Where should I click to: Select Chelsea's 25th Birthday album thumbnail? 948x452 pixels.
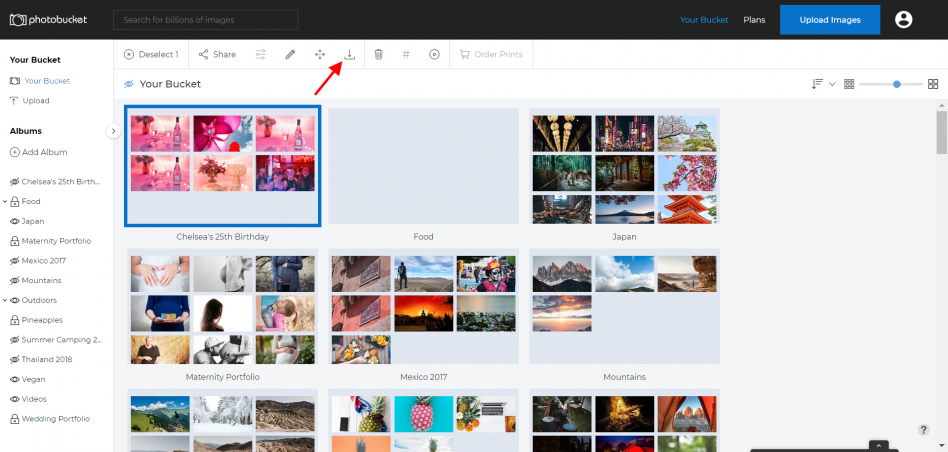[x=222, y=166]
